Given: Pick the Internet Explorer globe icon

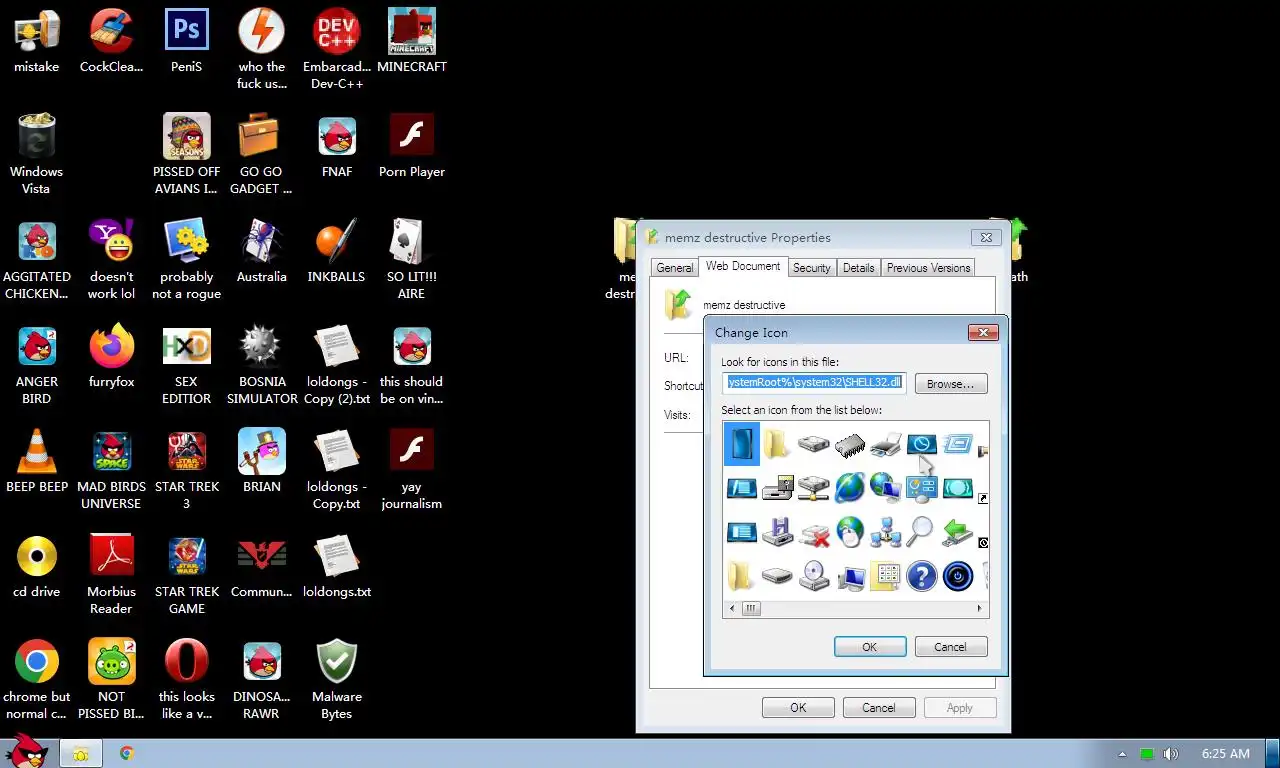Looking at the screenshot, I should click(x=850, y=488).
